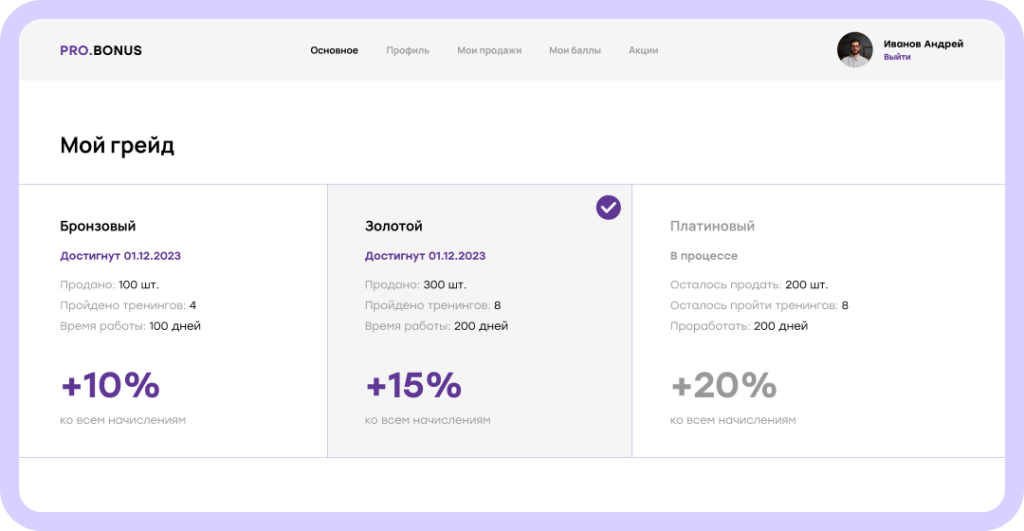Click the В процессе status label
This screenshot has width=1024, height=531.
(703, 256)
